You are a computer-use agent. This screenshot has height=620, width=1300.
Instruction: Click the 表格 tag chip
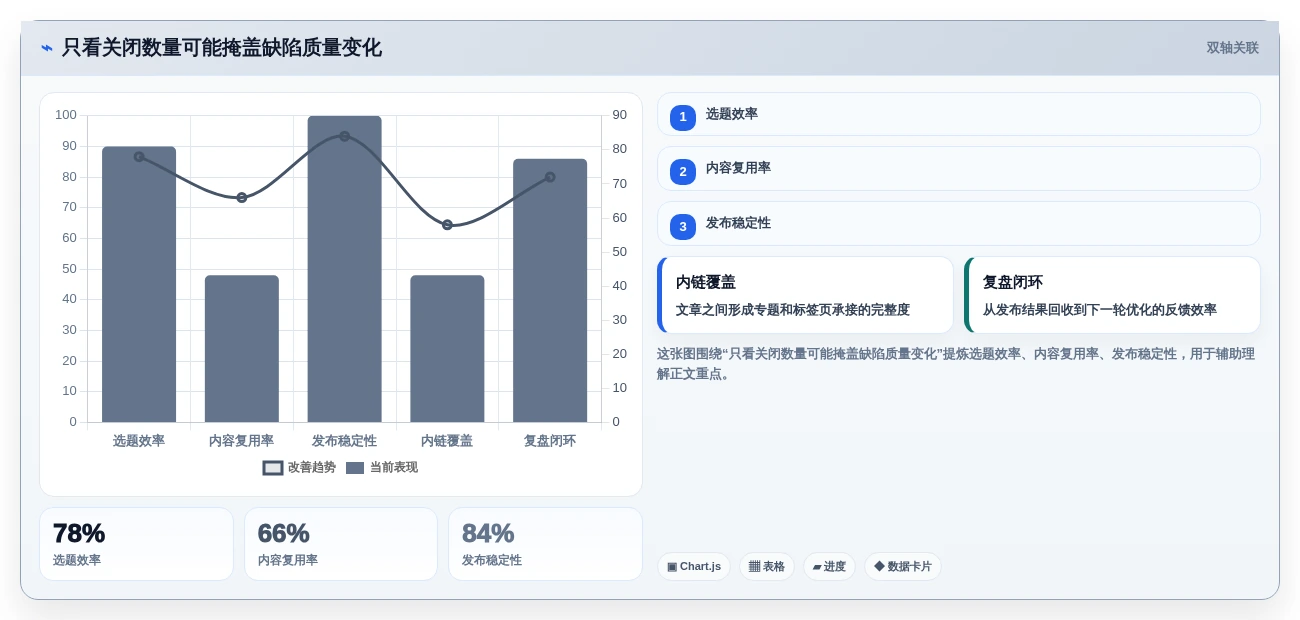click(x=767, y=566)
